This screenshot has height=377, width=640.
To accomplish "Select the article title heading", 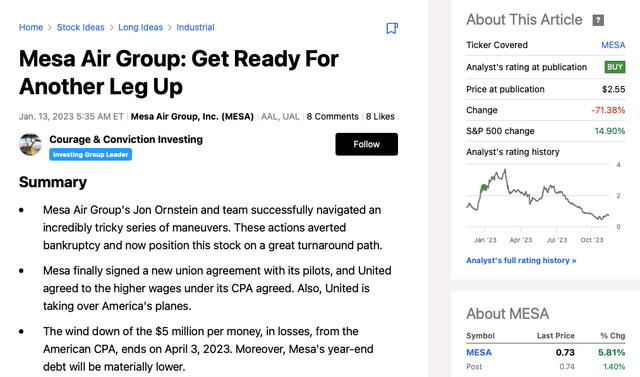I will [x=179, y=73].
